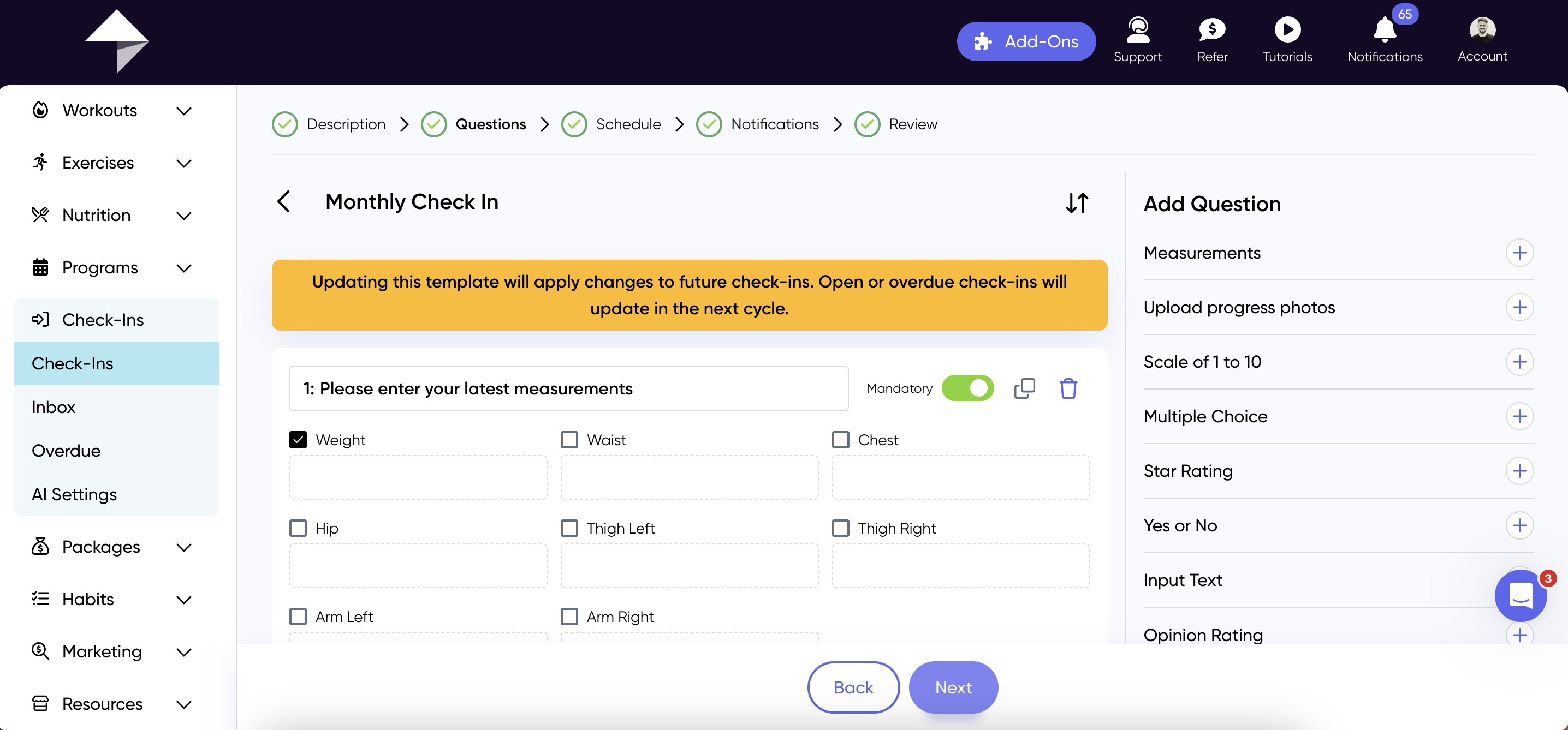Open the Overdue submenu item
This screenshot has width=1568, height=730.
tap(116, 451)
